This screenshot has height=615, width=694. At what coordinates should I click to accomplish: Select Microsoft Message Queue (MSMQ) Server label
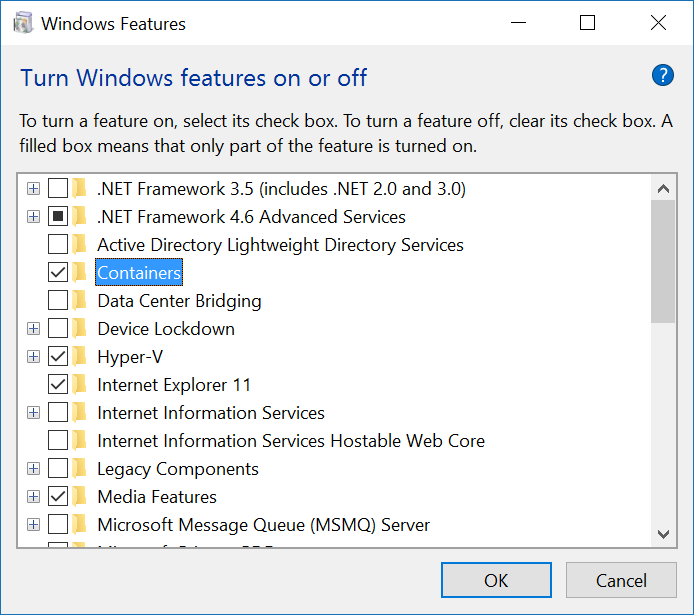pyautogui.click(x=263, y=525)
